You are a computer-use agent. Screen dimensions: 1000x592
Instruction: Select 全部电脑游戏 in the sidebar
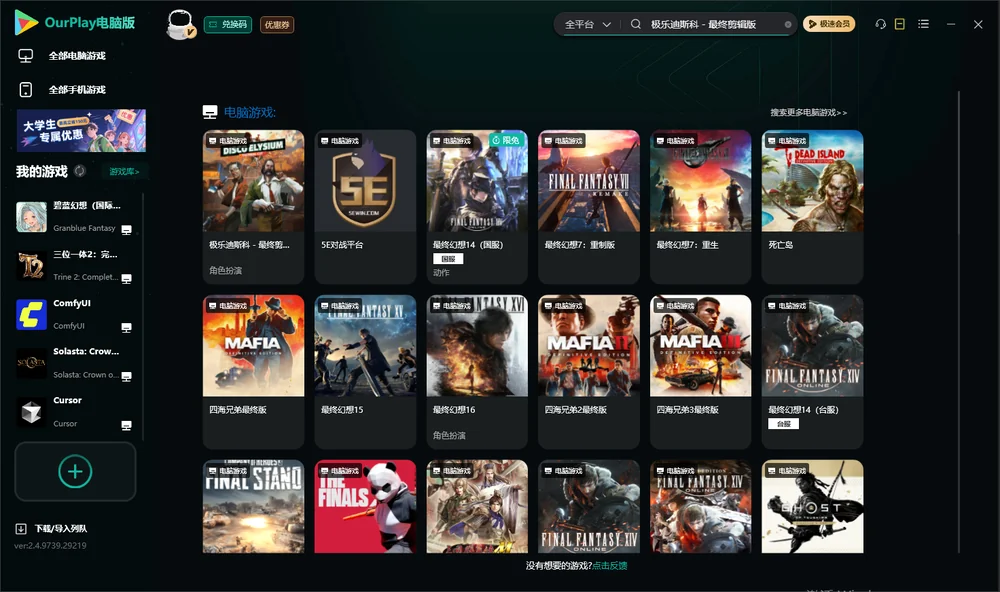point(77,56)
